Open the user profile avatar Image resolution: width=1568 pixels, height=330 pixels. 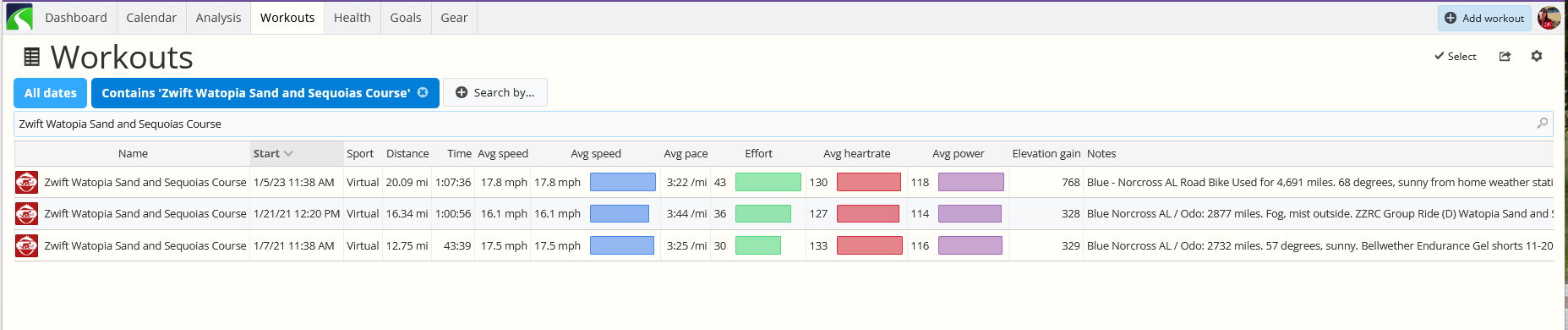click(1549, 18)
